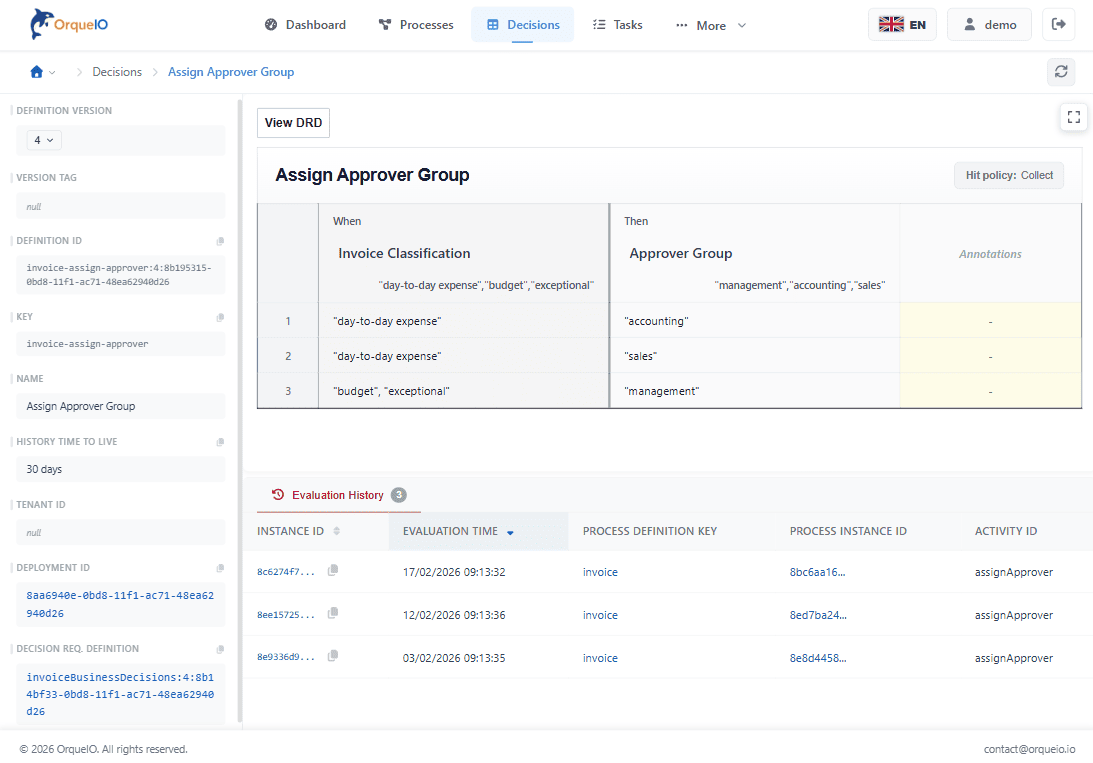This screenshot has height=763, width=1093.
Task: Click rule 2 output "sales" cell
Action: pos(755,356)
